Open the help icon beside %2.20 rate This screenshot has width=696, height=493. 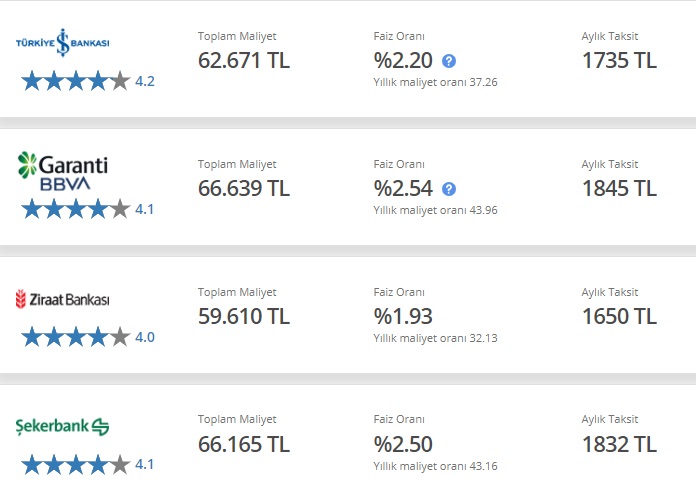(449, 61)
